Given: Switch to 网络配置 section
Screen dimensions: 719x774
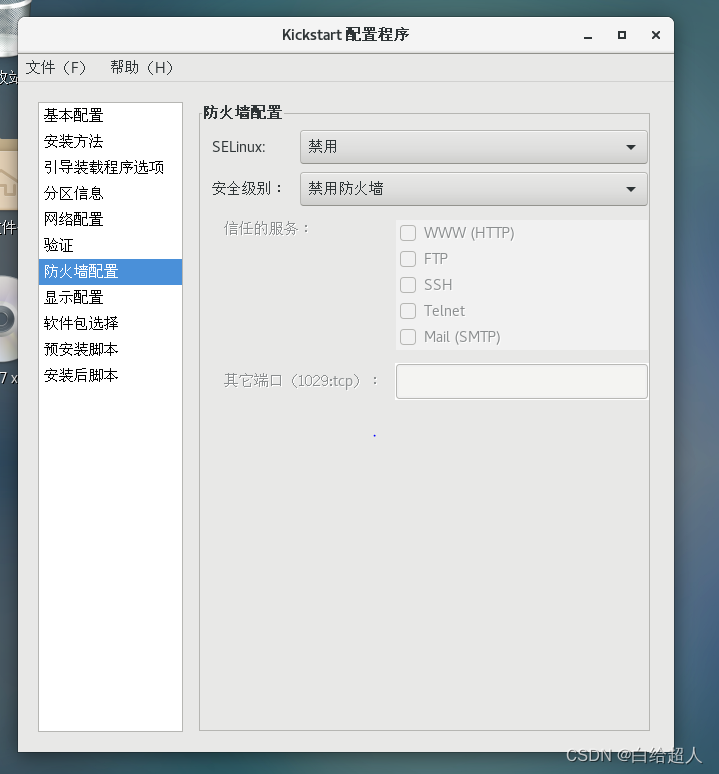Looking at the screenshot, I should click(111, 220).
